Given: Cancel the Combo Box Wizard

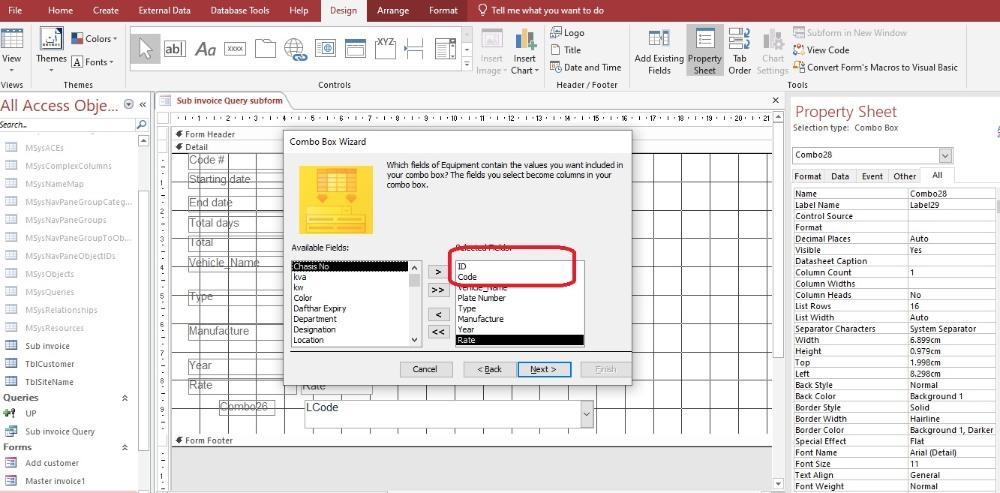Looking at the screenshot, I should click(425, 369).
